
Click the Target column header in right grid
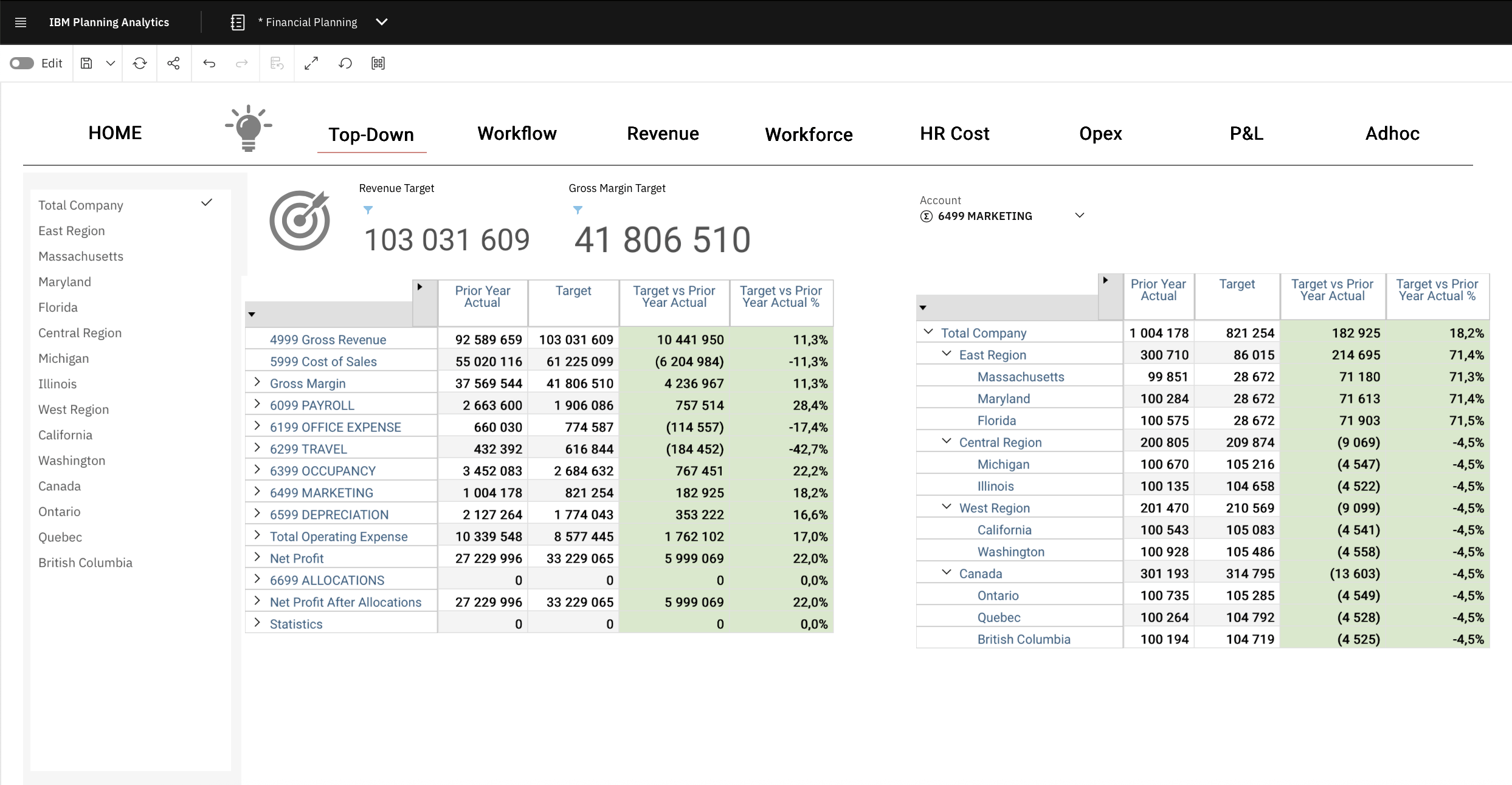1237,296
